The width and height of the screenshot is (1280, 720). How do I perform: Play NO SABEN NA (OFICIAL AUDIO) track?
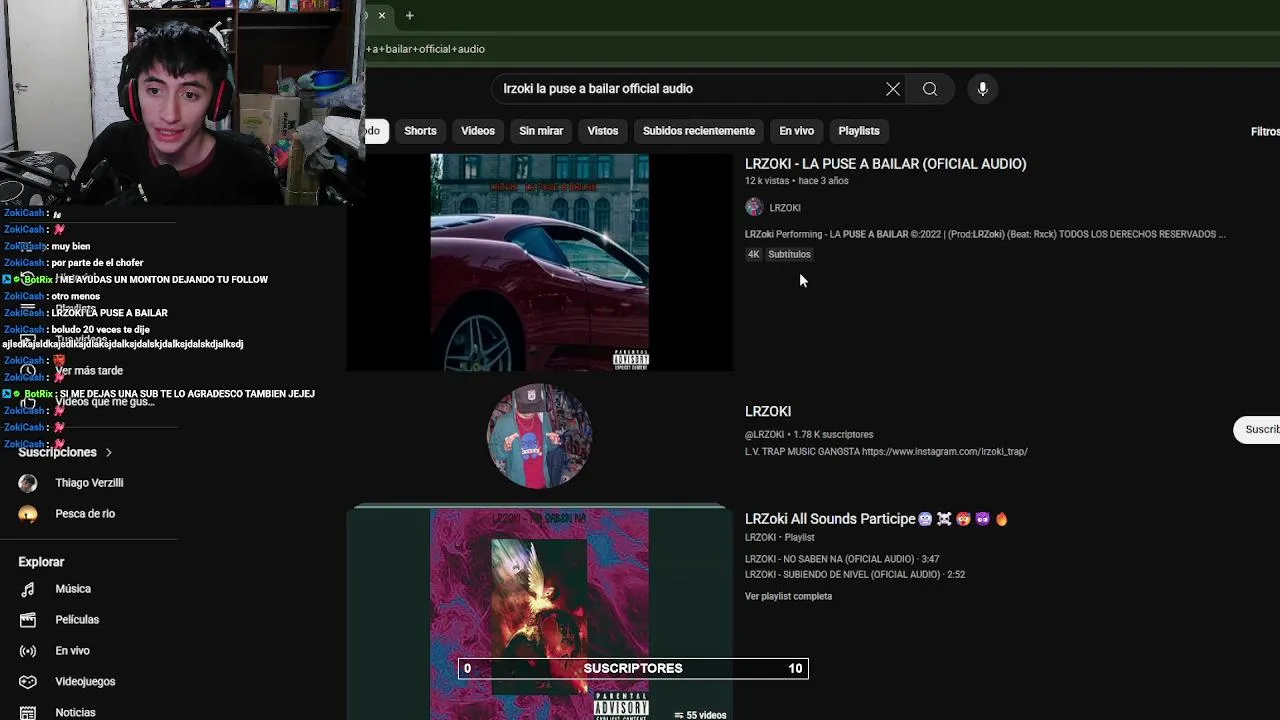coord(842,559)
